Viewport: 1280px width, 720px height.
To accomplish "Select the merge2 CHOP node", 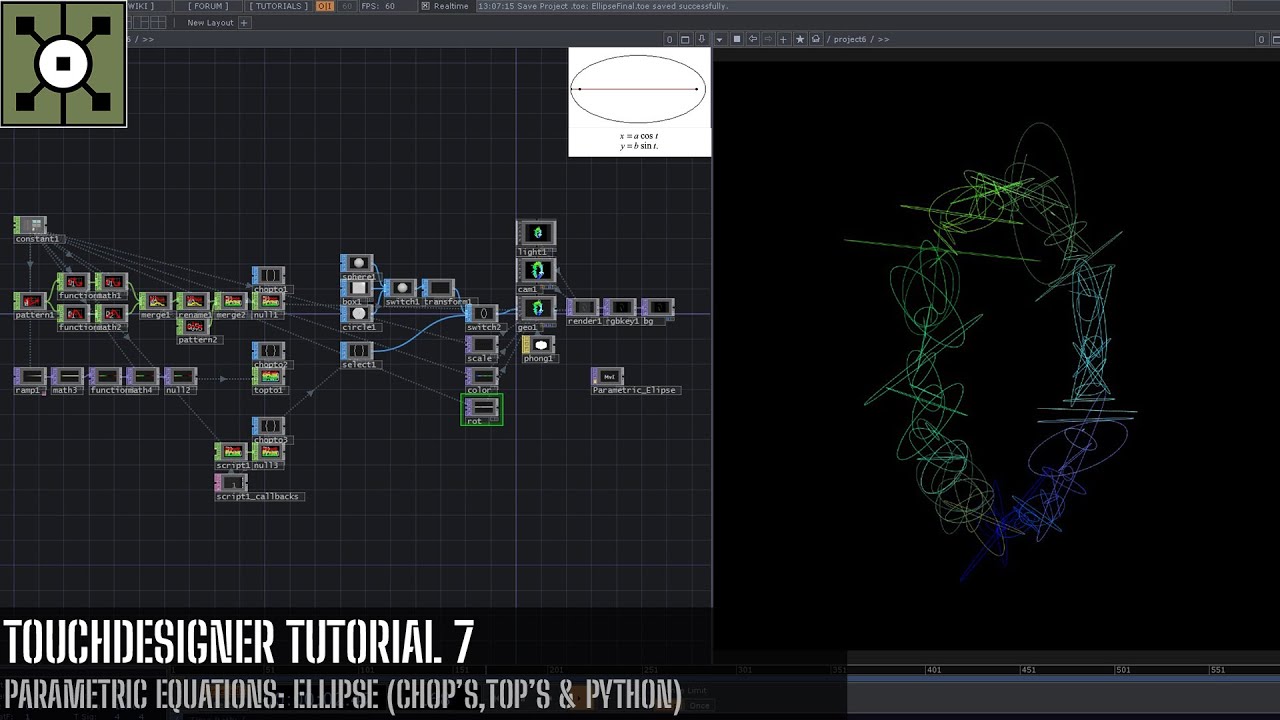I will pyautogui.click(x=230, y=301).
